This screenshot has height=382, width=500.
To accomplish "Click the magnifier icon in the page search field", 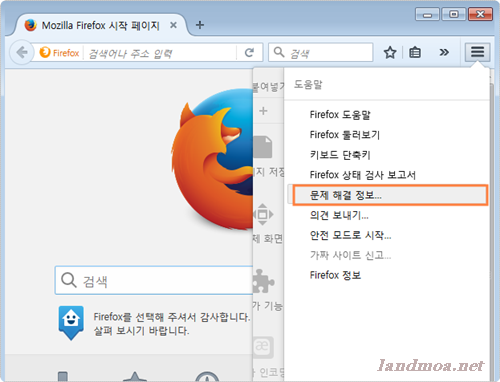I will 69,280.
